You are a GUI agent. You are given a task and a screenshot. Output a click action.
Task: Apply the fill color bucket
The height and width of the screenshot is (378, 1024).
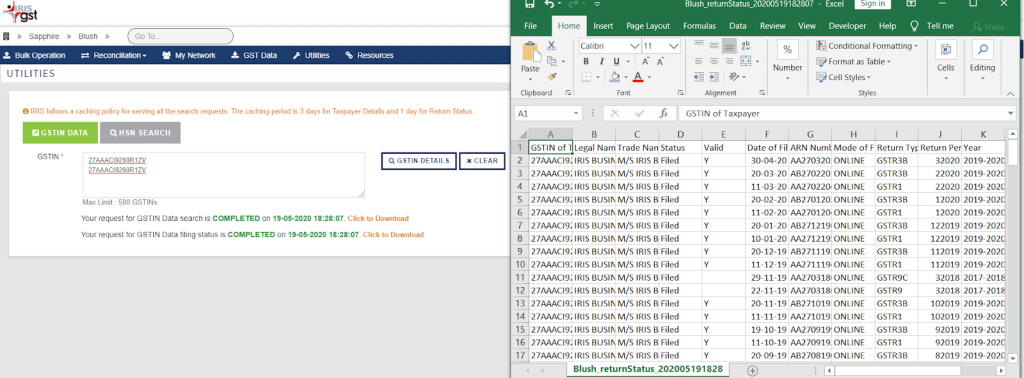pos(614,77)
